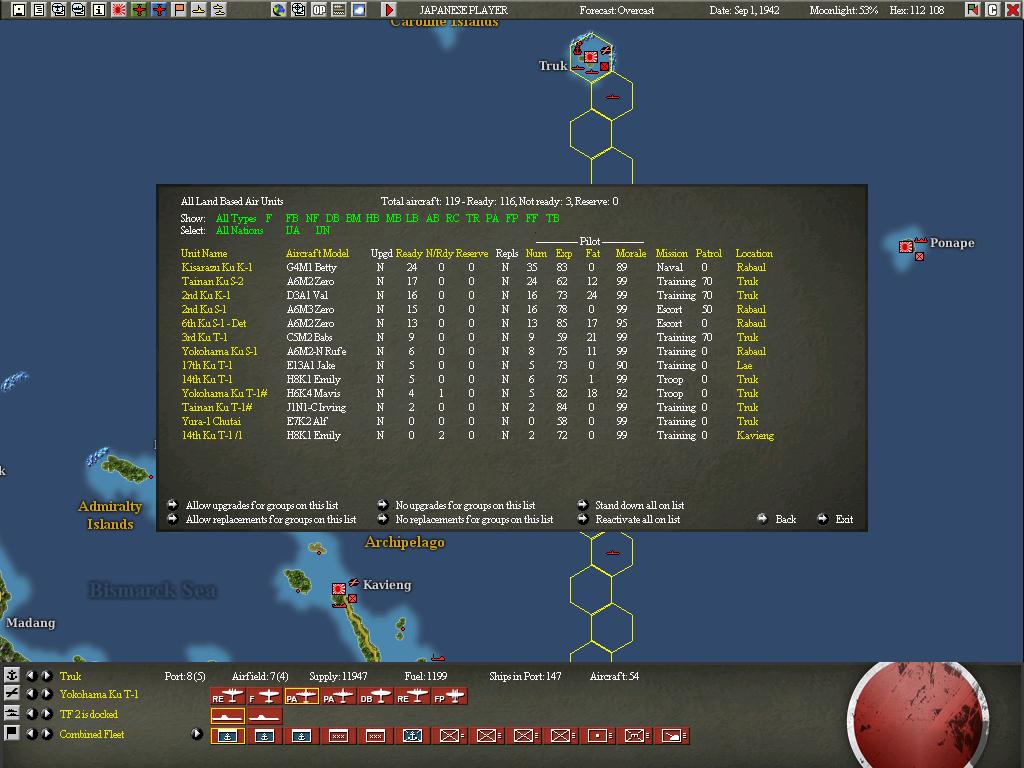Click the aircraft icon beside Yokohama Ku T-1
1024x768 pixels.
11,694
